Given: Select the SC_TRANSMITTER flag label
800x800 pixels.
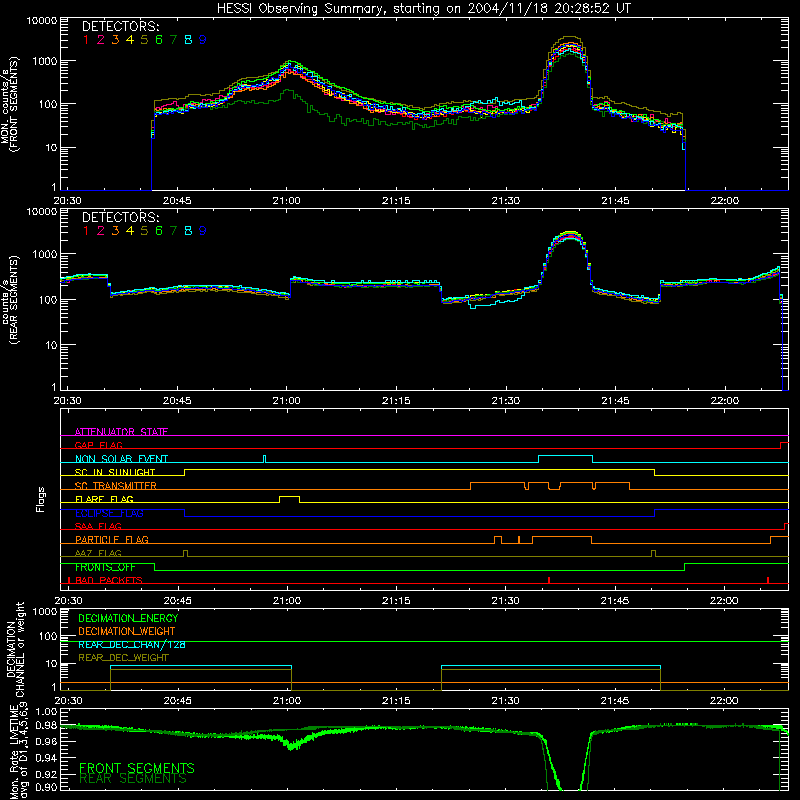Looking at the screenshot, I should [x=116, y=485].
